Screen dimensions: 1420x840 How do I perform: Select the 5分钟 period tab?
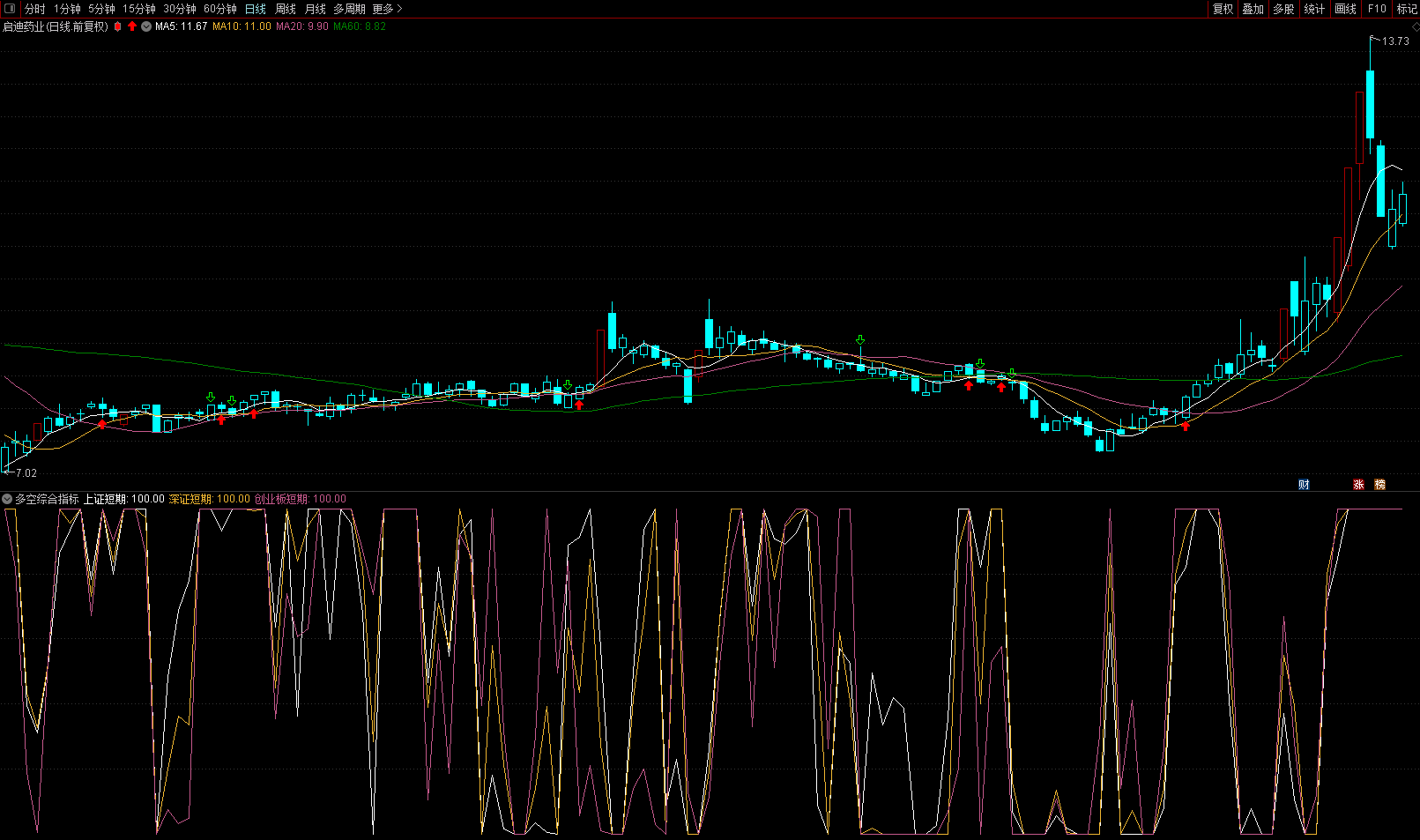tap(101, 9)
